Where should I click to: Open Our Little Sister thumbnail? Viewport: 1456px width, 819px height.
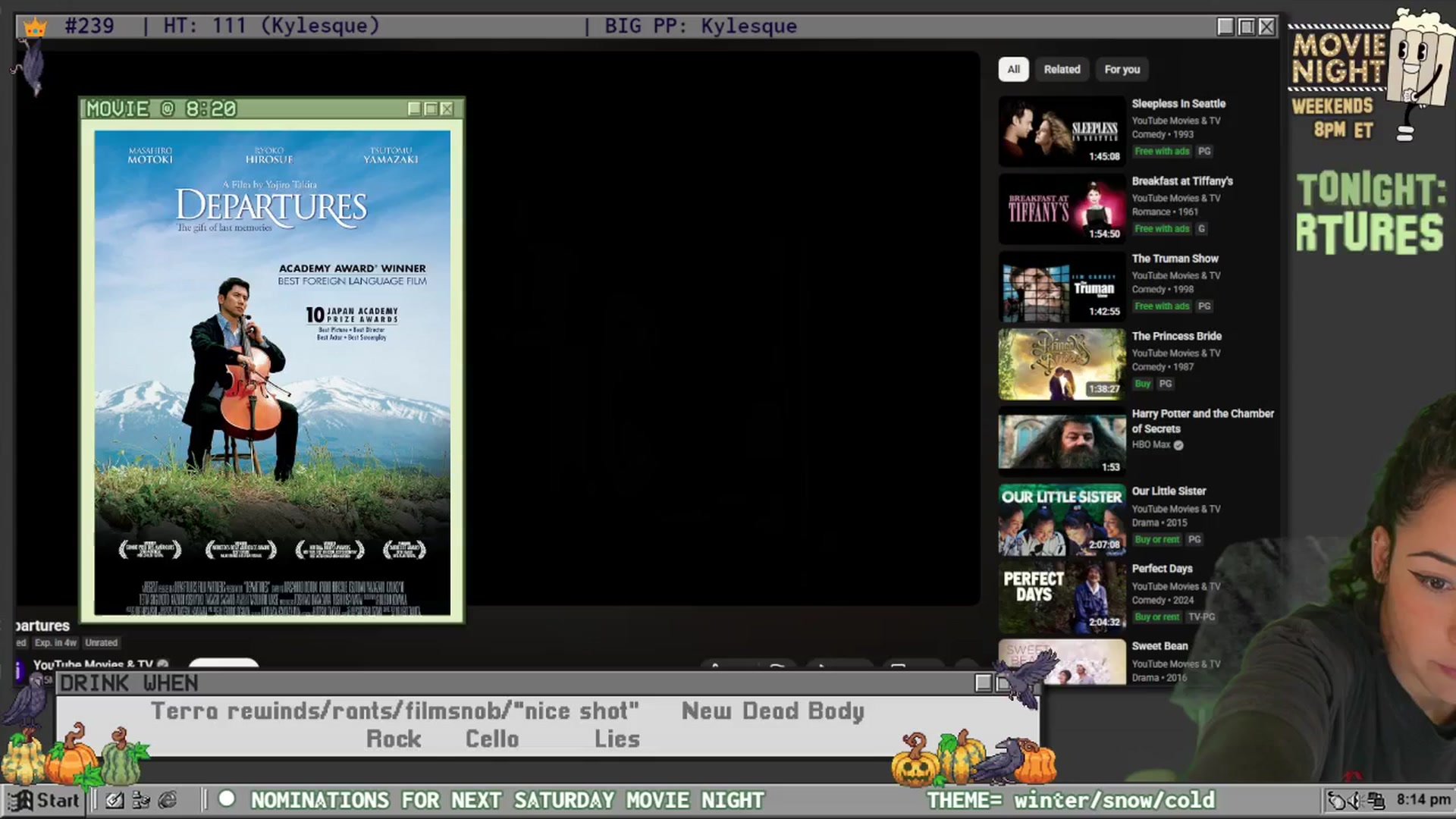pos(1062,519)
